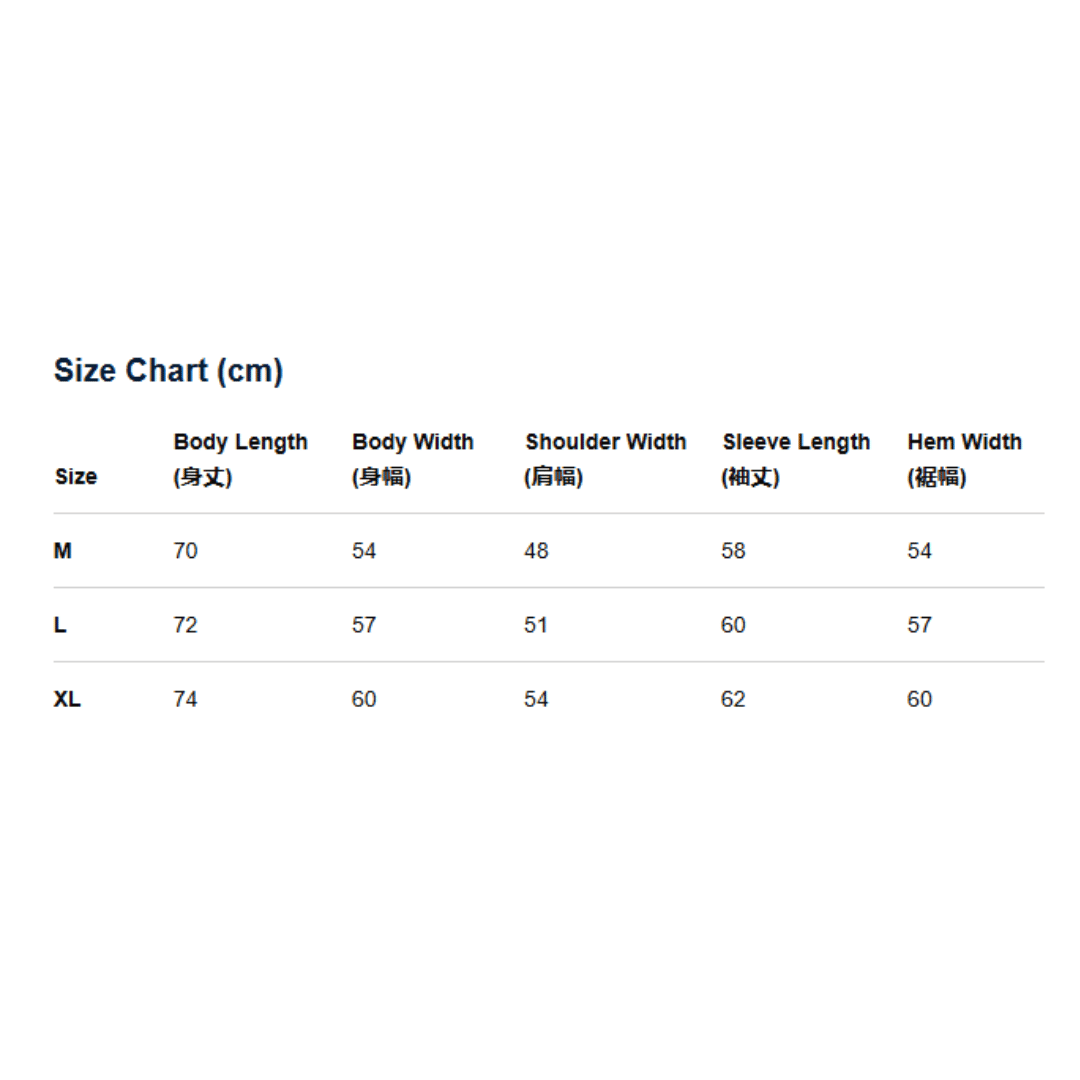Screen dimensions: 1080x1080
Task: Click shoulder width value 51 for L
Action: [x=536, y=625]
